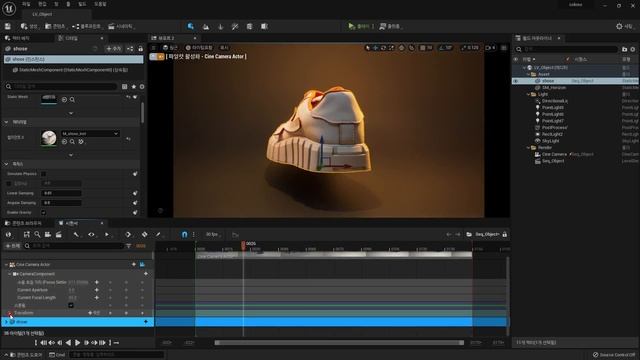This screenshot has height=360, width=640.
Task: Select the Sequencer tab
Action: coord(72,223)
